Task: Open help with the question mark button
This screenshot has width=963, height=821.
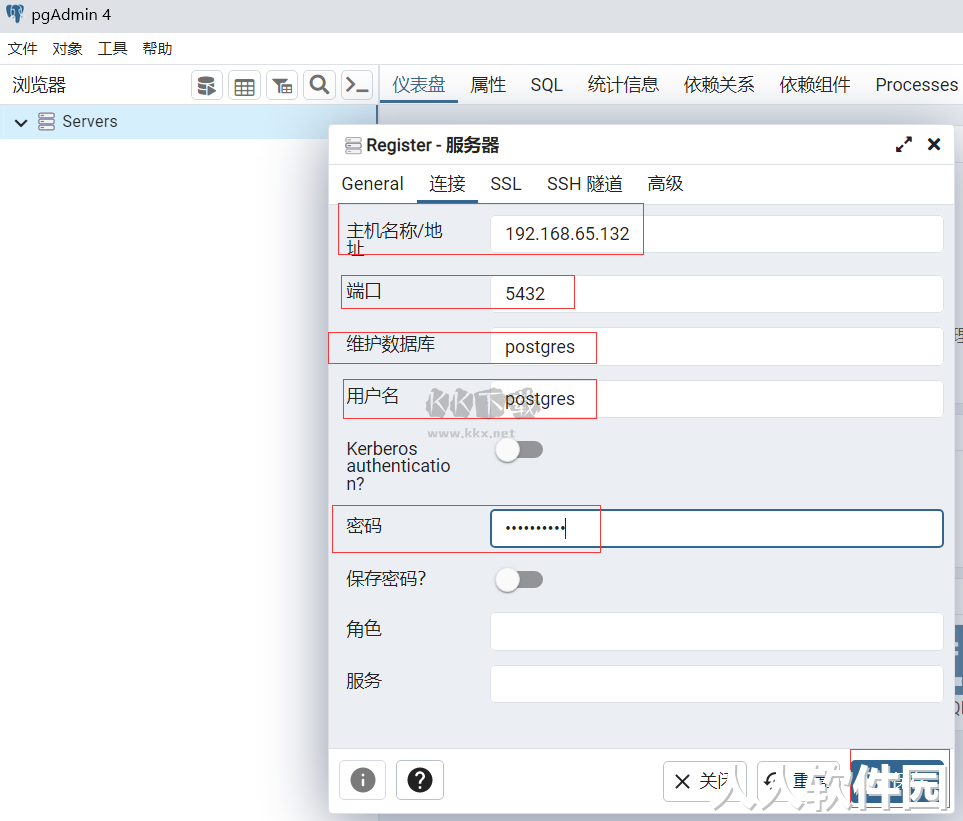Action: coord(420,780)
